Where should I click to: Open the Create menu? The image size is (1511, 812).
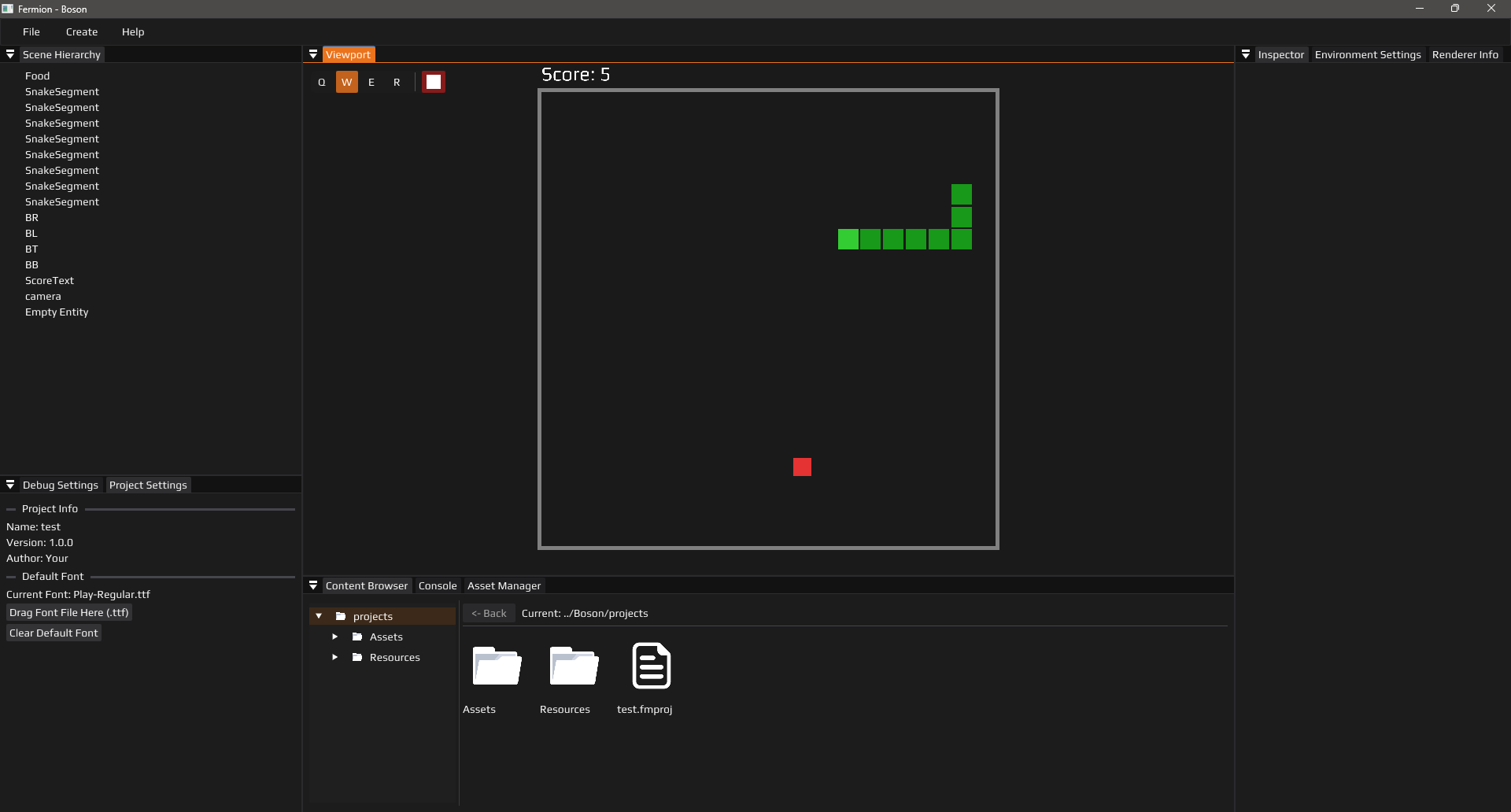(x=82, y=32)
